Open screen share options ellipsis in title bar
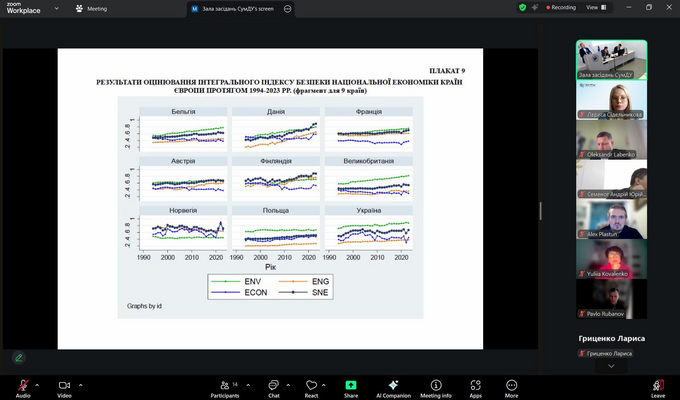This screenshot has height=400, width=680. [288, 8]
